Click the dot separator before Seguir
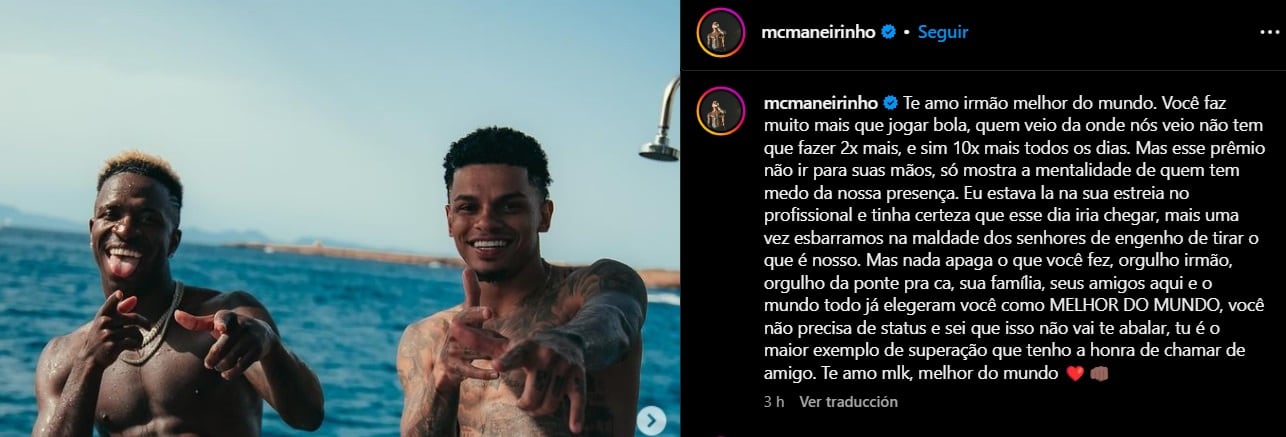Image resolution: width=1286 pixels, height=437 pixels. pyautogui.click(x=906, y=32)
